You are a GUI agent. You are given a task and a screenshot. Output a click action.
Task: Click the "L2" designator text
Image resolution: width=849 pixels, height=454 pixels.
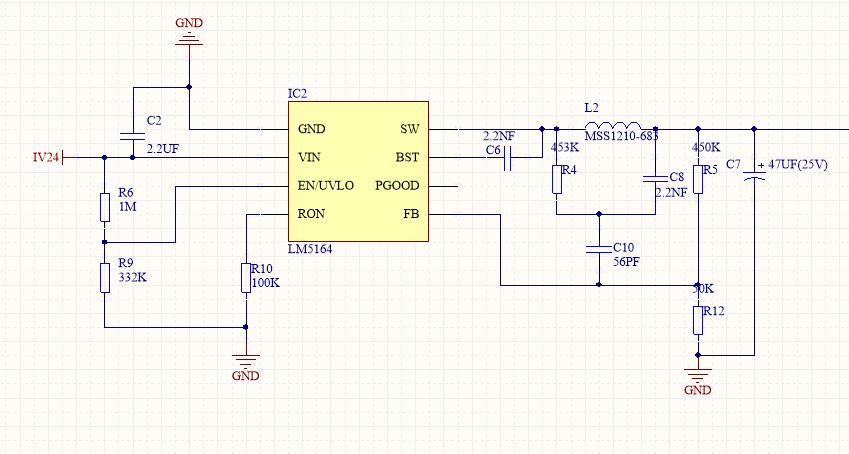pyautogui.click(x=592, y=108)
